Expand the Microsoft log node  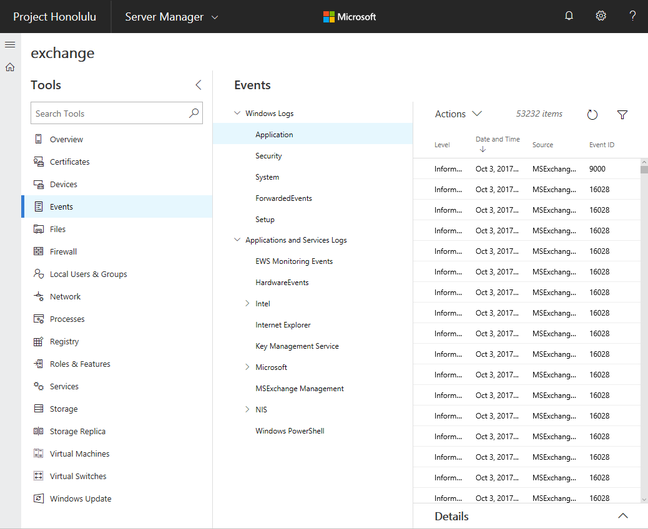pos(247,367)
